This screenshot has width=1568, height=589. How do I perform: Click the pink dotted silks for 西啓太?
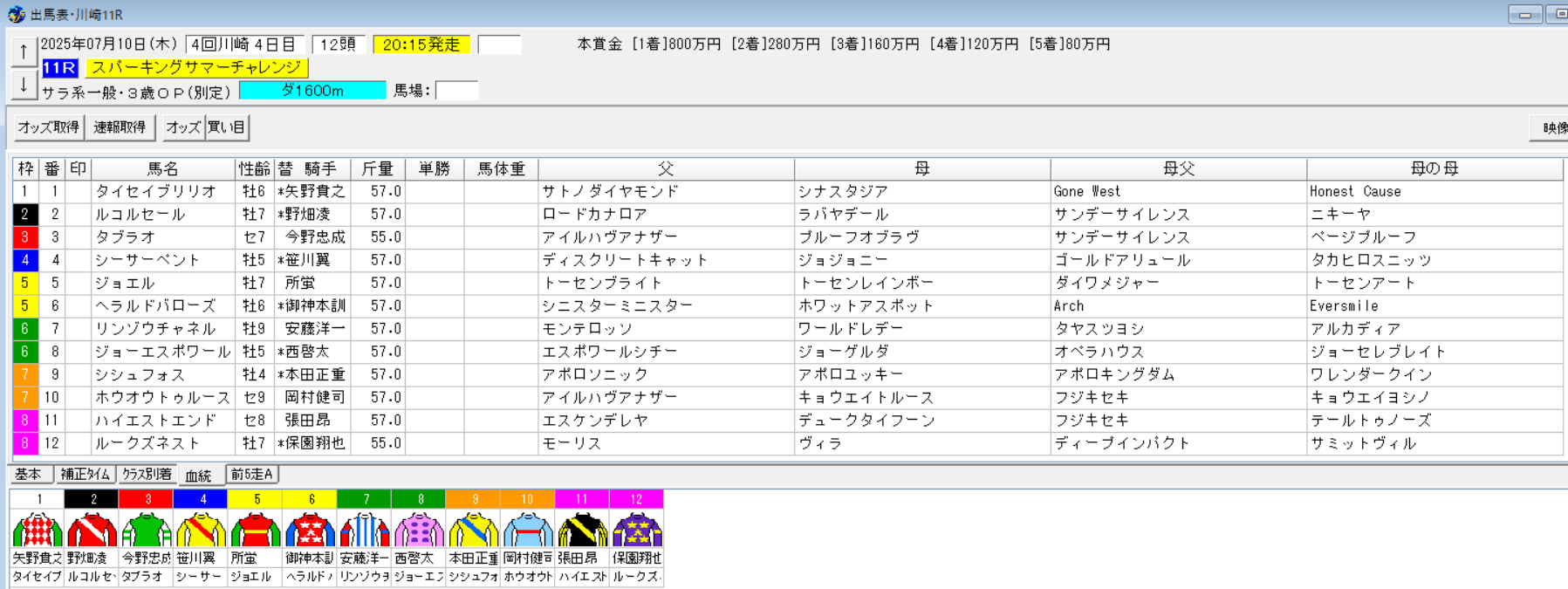[x=419, y=530]
